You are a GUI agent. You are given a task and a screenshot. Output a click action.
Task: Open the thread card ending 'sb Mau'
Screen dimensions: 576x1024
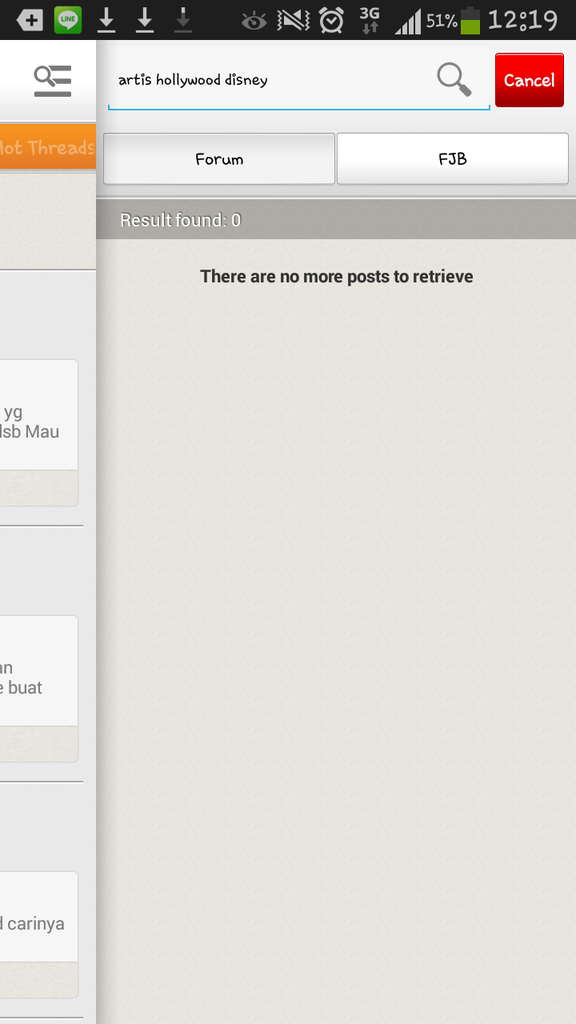pyautogui.click(x=39, y=432)
